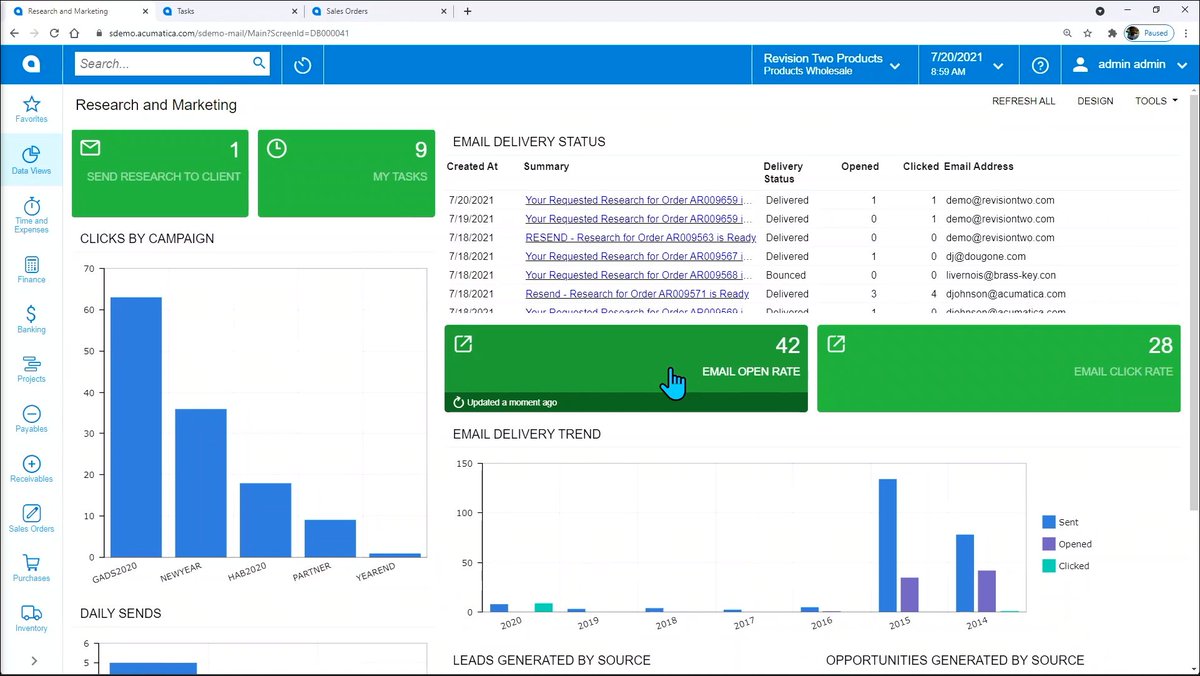1200x676 pixels.
Task: Click Bounced delivery status cell
Action: tap(786, 275)
